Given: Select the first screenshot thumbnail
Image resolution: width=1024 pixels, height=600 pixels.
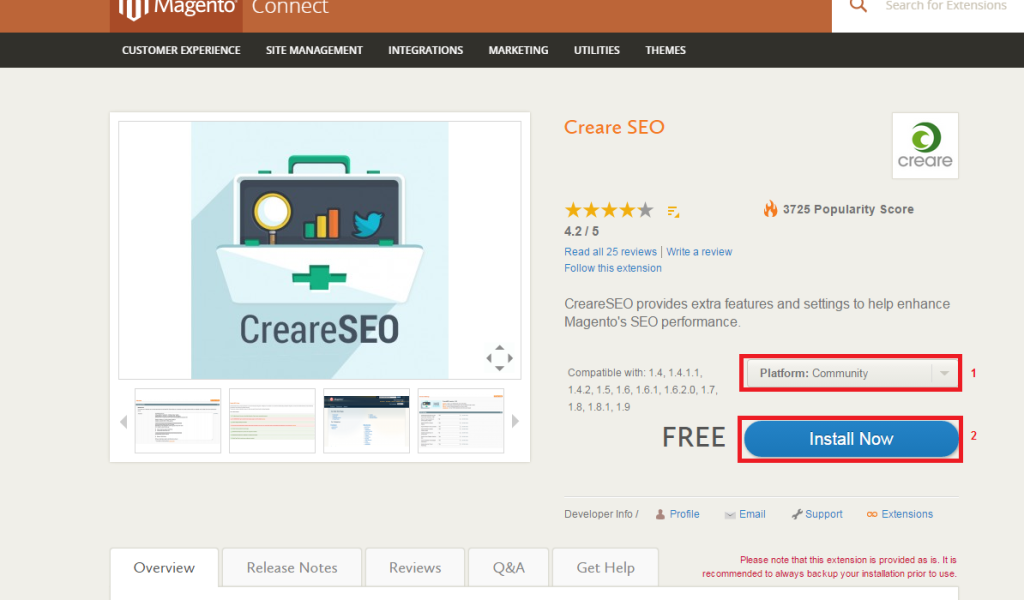Looking at the screenshot, I should (x=178, y=420).
